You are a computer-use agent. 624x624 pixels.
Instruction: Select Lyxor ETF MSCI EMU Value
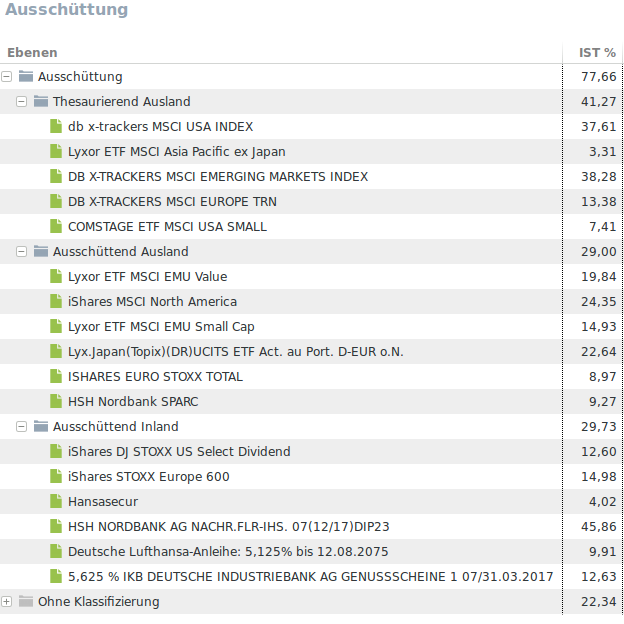click(148, 277)
